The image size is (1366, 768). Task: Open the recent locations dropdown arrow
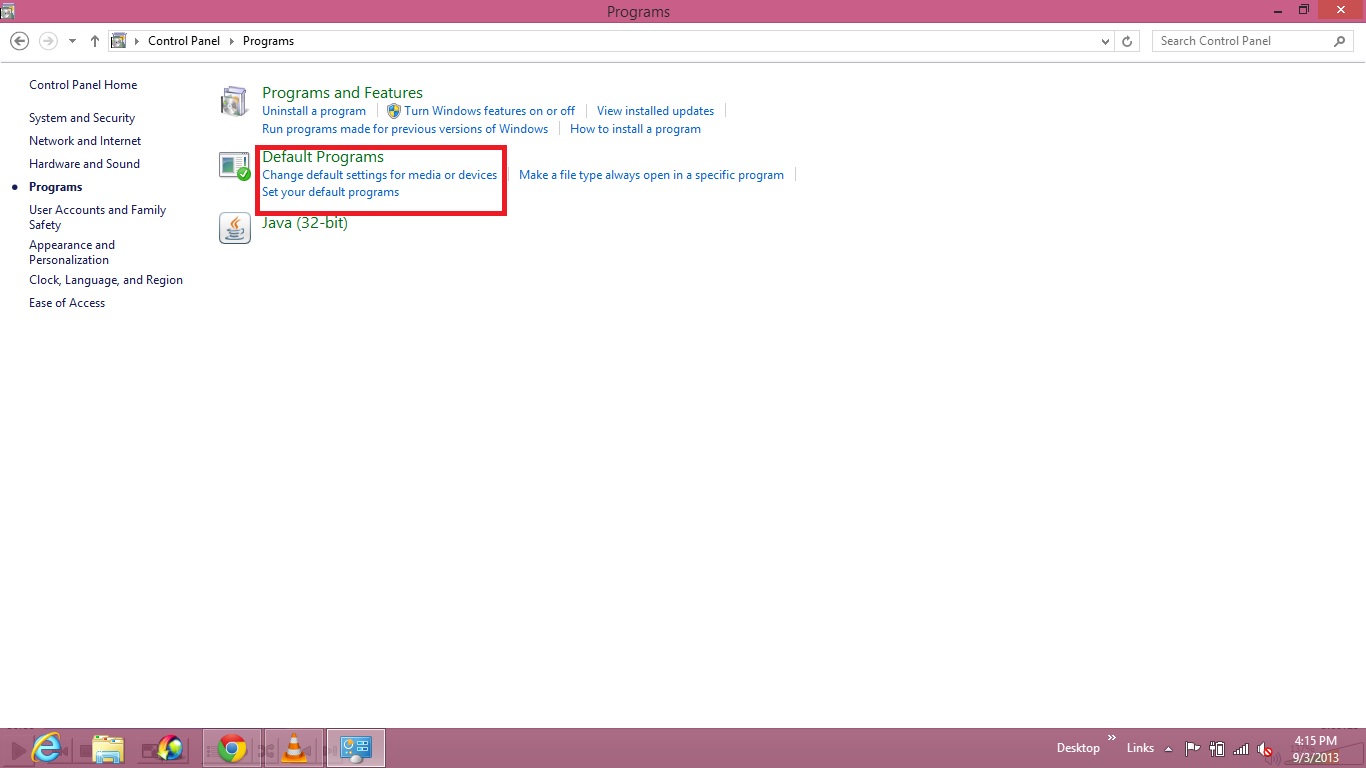pyautogui.click(x=72, y=41)
